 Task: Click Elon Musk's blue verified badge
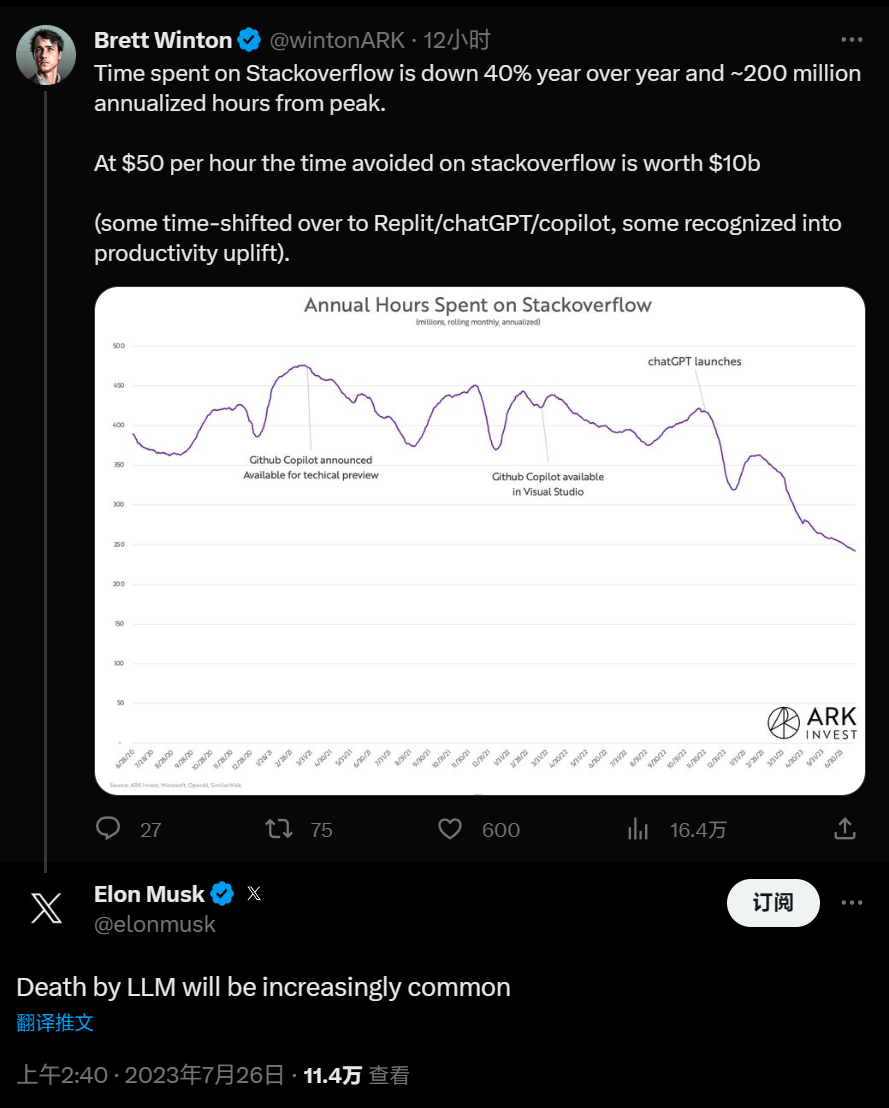(222, 894)
